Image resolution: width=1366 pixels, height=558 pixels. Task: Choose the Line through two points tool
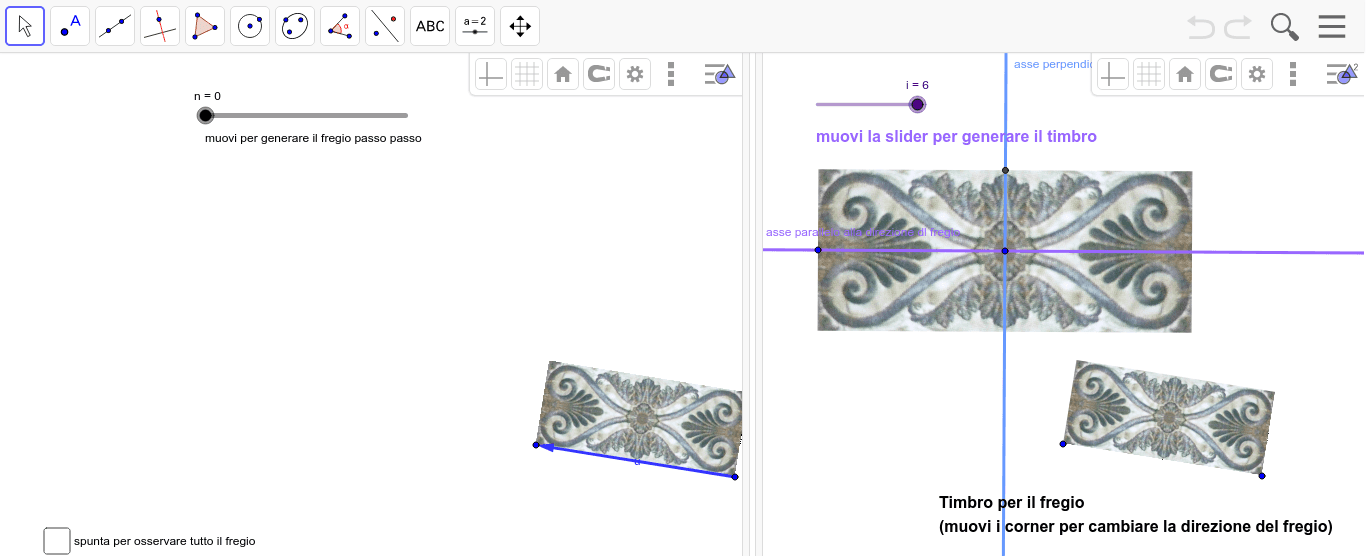(x=115, y=26)
